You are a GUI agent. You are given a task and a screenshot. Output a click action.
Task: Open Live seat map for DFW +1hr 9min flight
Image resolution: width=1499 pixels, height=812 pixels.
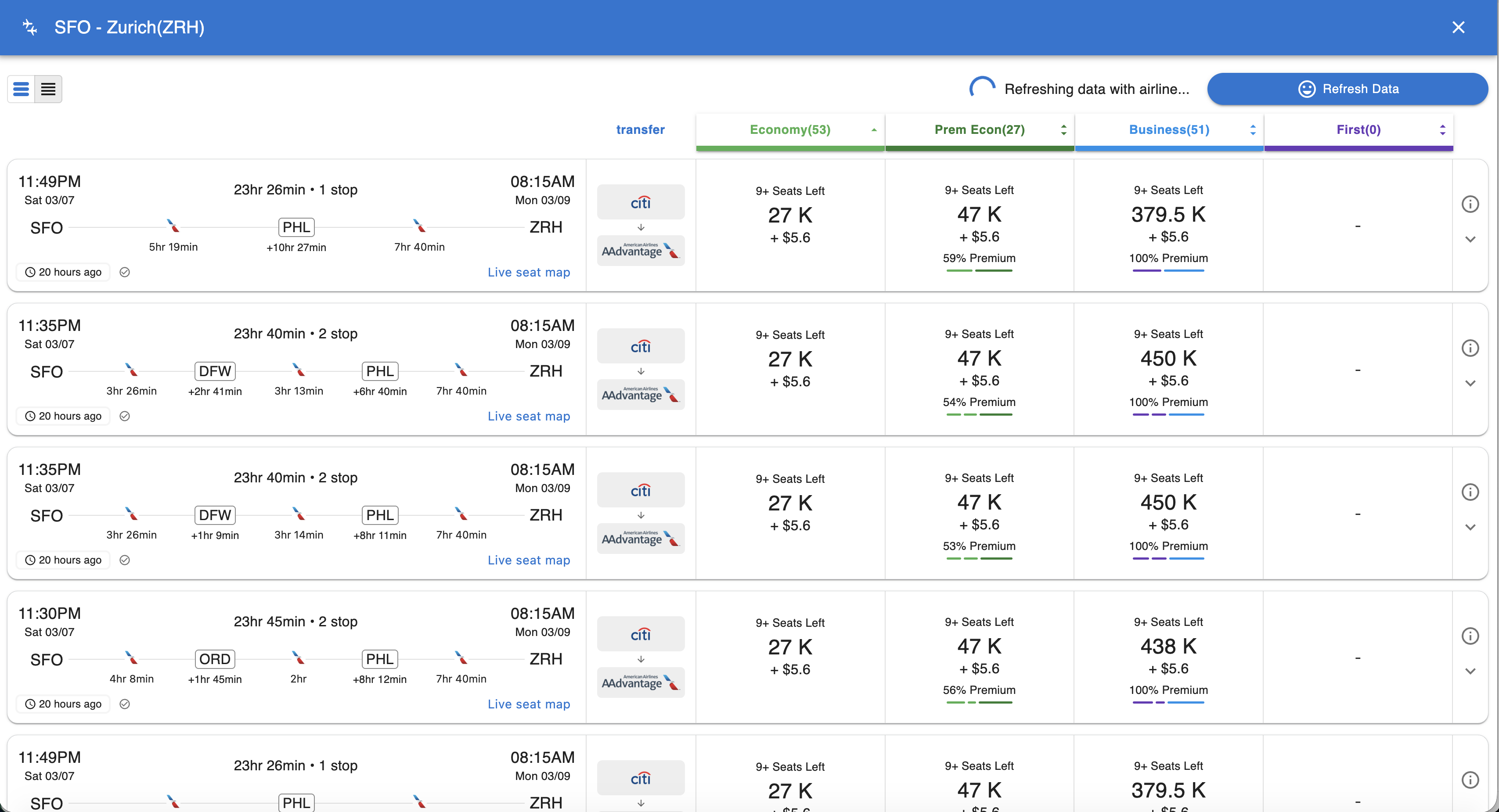528,560
